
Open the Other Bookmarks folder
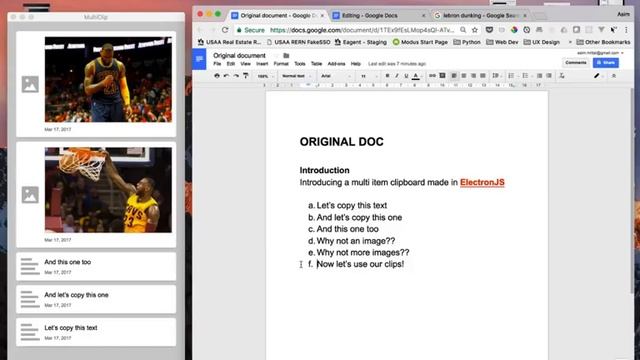603,42
